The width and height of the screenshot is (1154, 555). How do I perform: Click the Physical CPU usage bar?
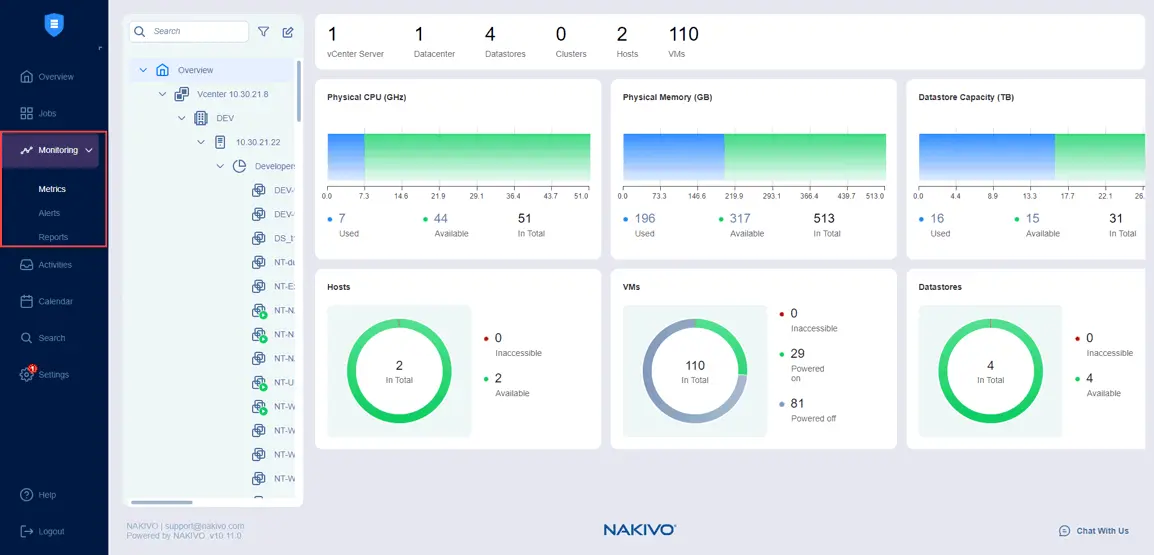[459, 158]
